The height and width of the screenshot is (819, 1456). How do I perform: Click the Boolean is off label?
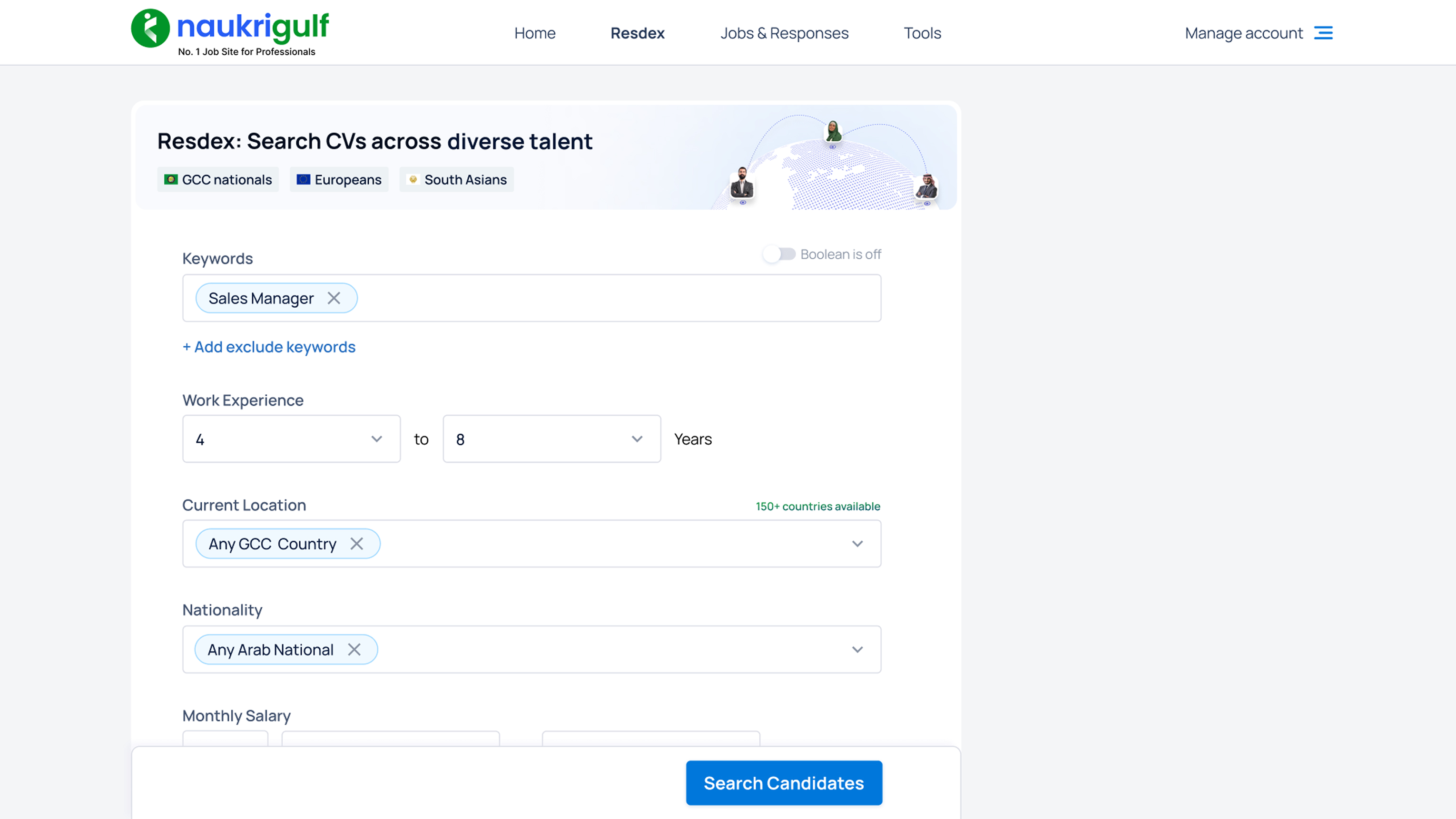click(840, 254)
